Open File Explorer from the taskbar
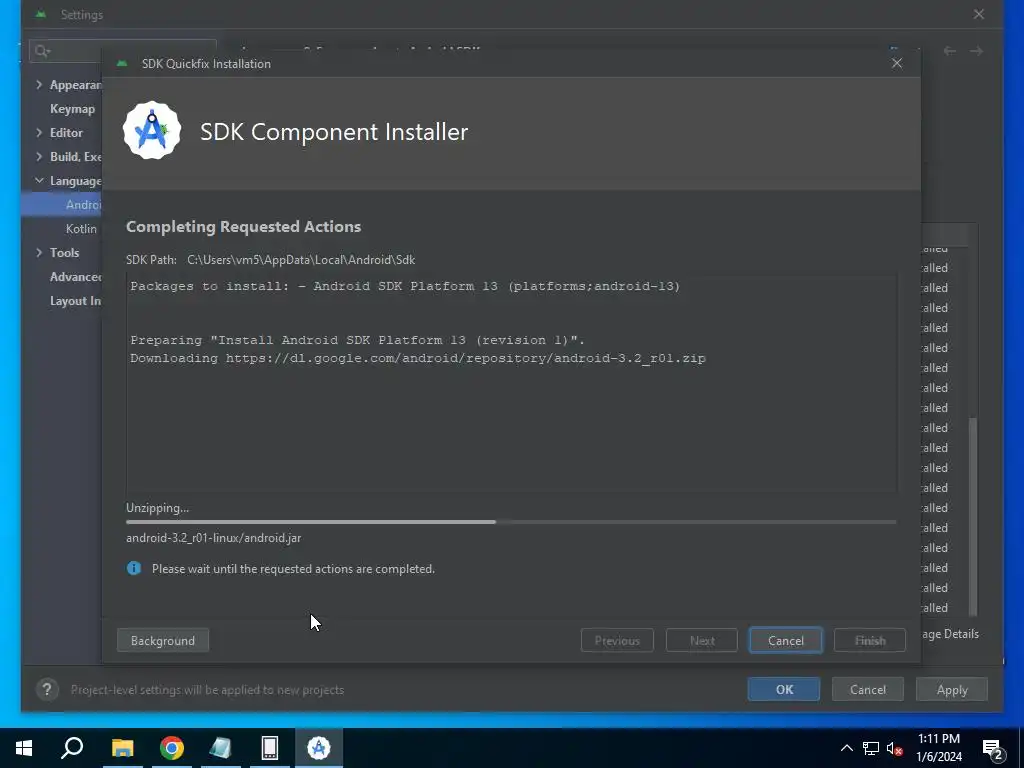 point(122,748)
